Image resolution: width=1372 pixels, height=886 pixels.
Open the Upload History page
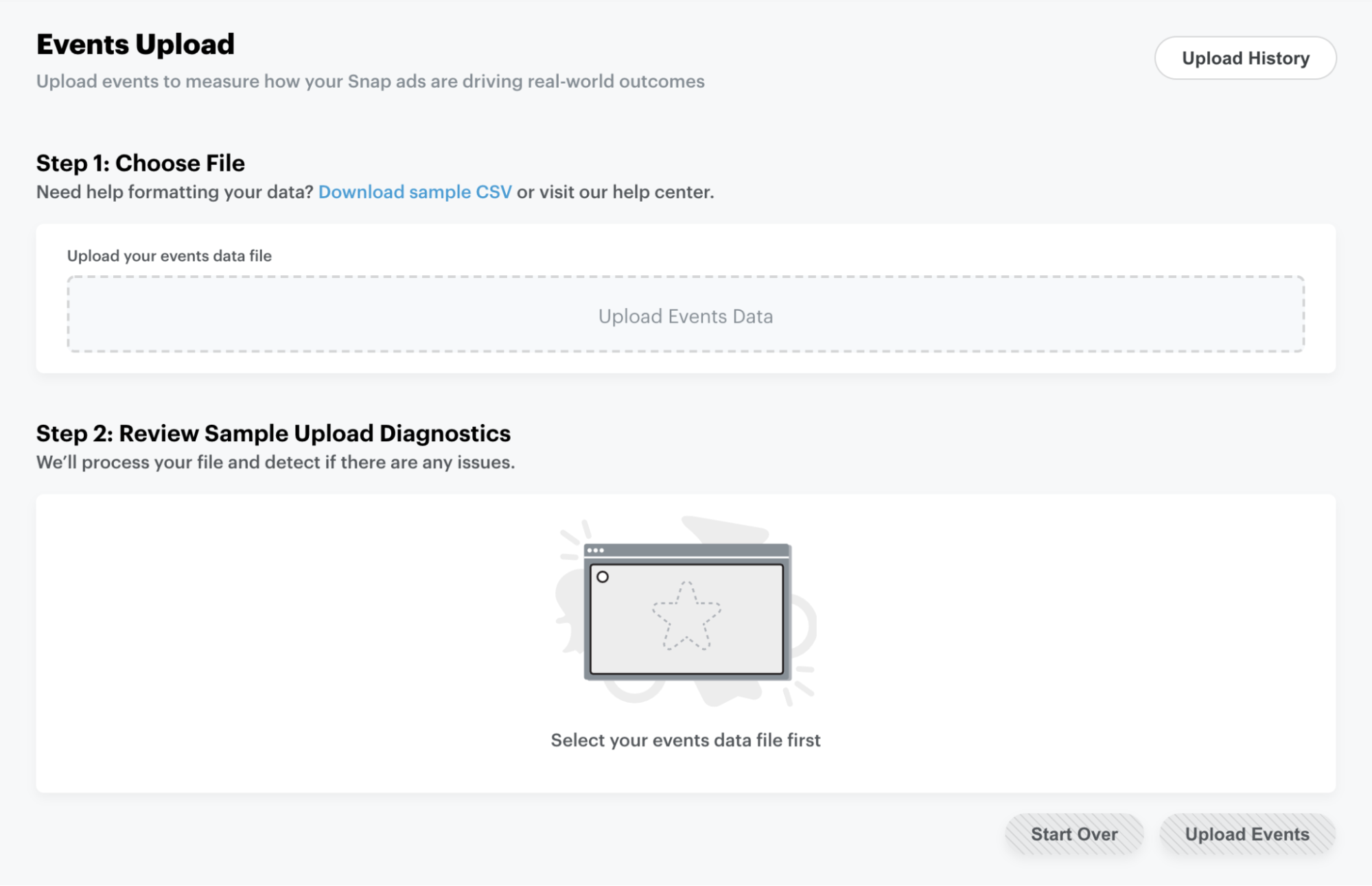point(1245,58)
